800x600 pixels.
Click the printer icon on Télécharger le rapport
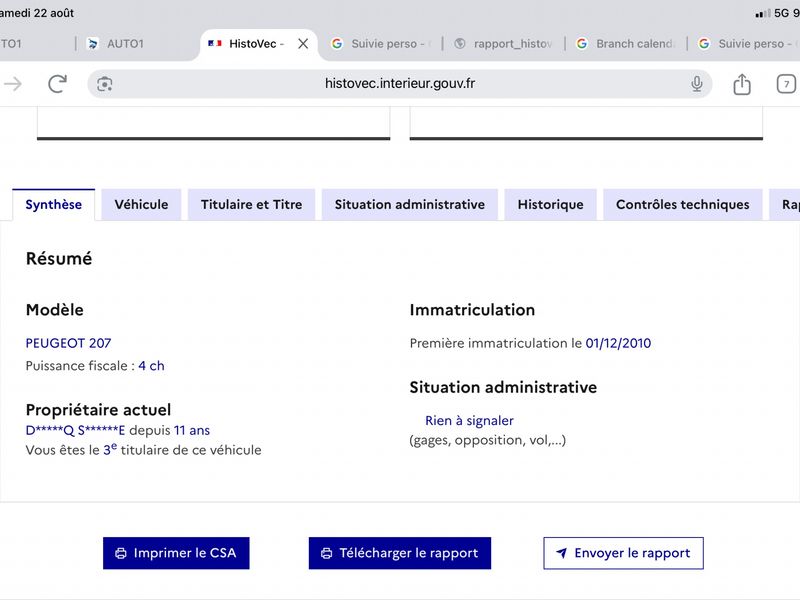pos(327,554)
